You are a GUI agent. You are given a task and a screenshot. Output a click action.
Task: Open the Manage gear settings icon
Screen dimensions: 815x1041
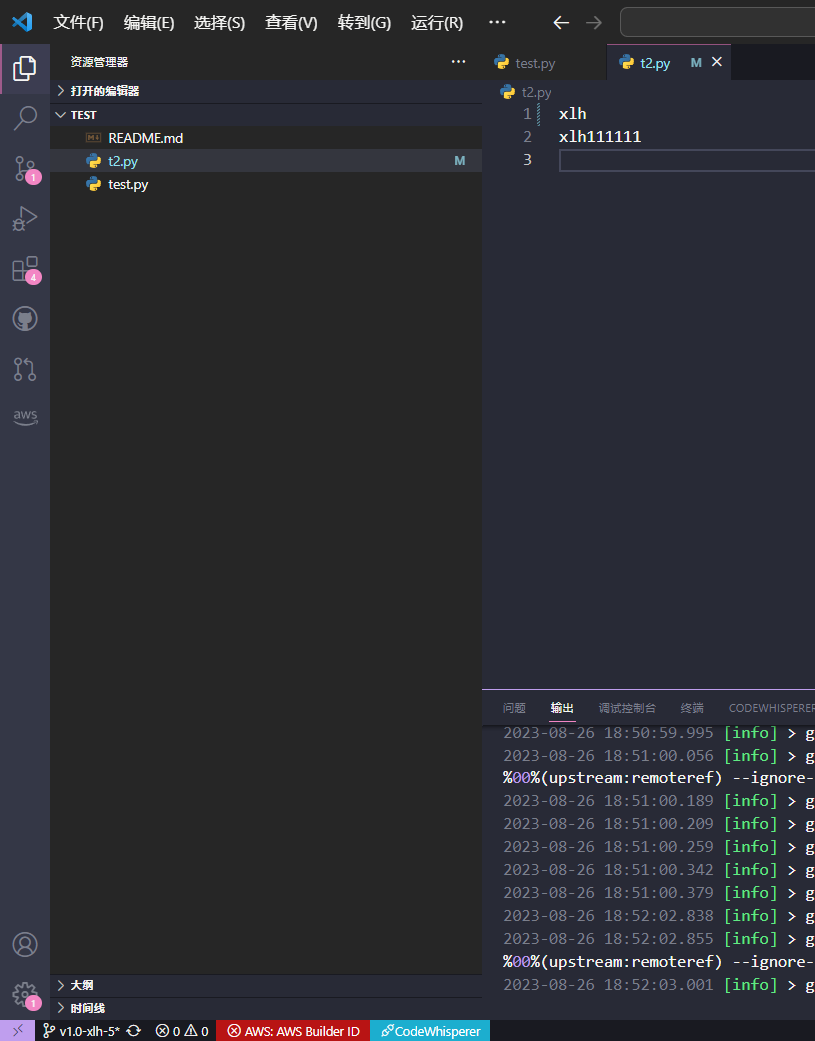[25, 994]
